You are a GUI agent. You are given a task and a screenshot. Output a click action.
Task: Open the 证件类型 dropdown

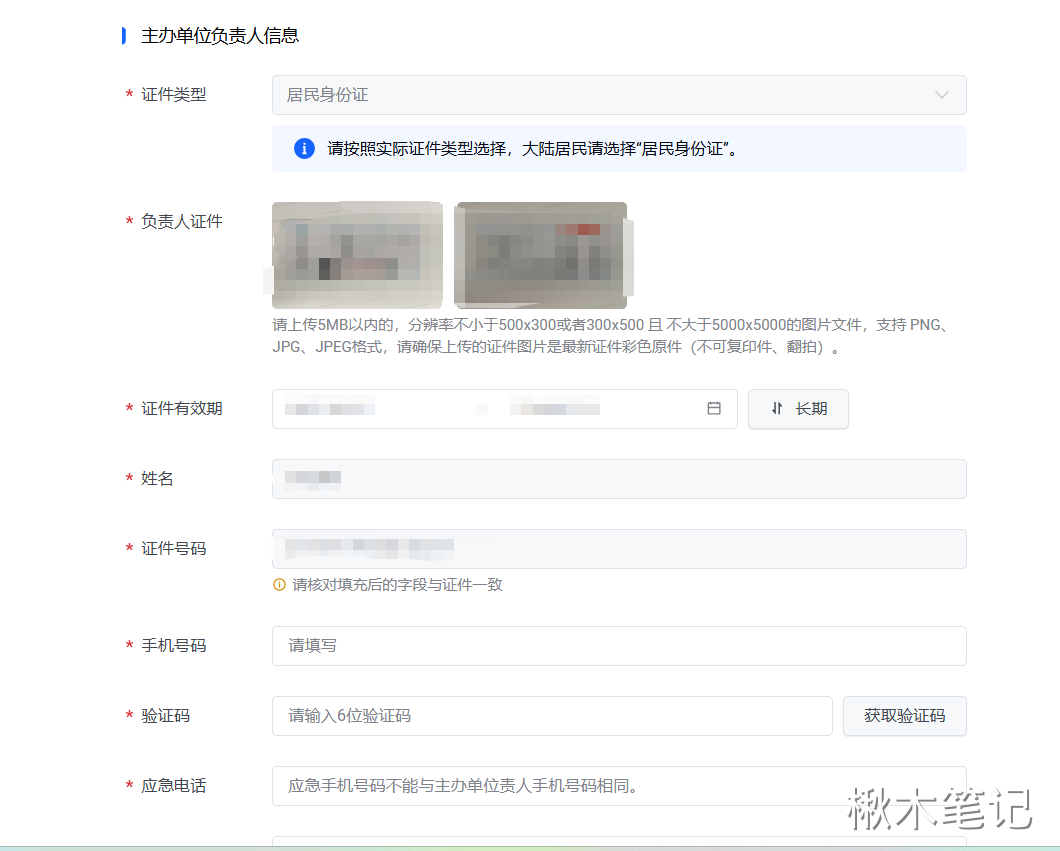click(619, 95)
